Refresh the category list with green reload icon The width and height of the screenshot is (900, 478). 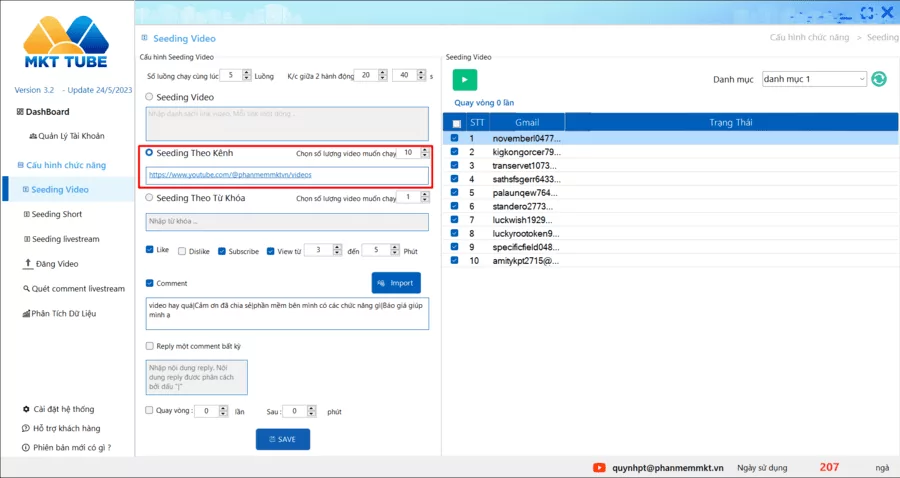[879, 79]
